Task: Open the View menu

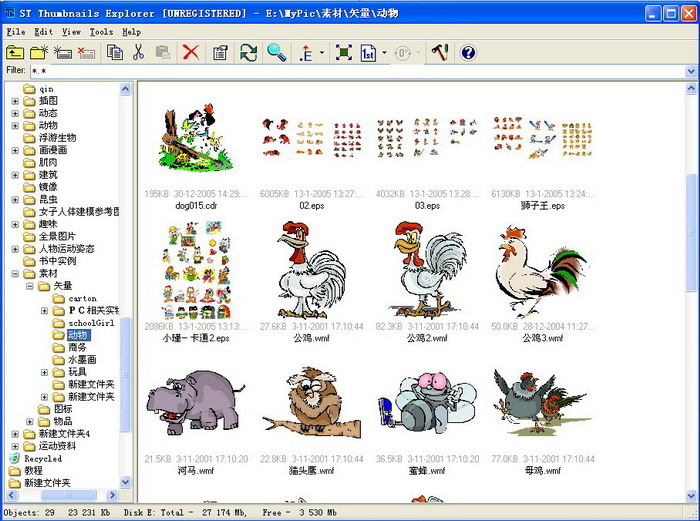Action: pyautogui.click(x=71, y=32)
